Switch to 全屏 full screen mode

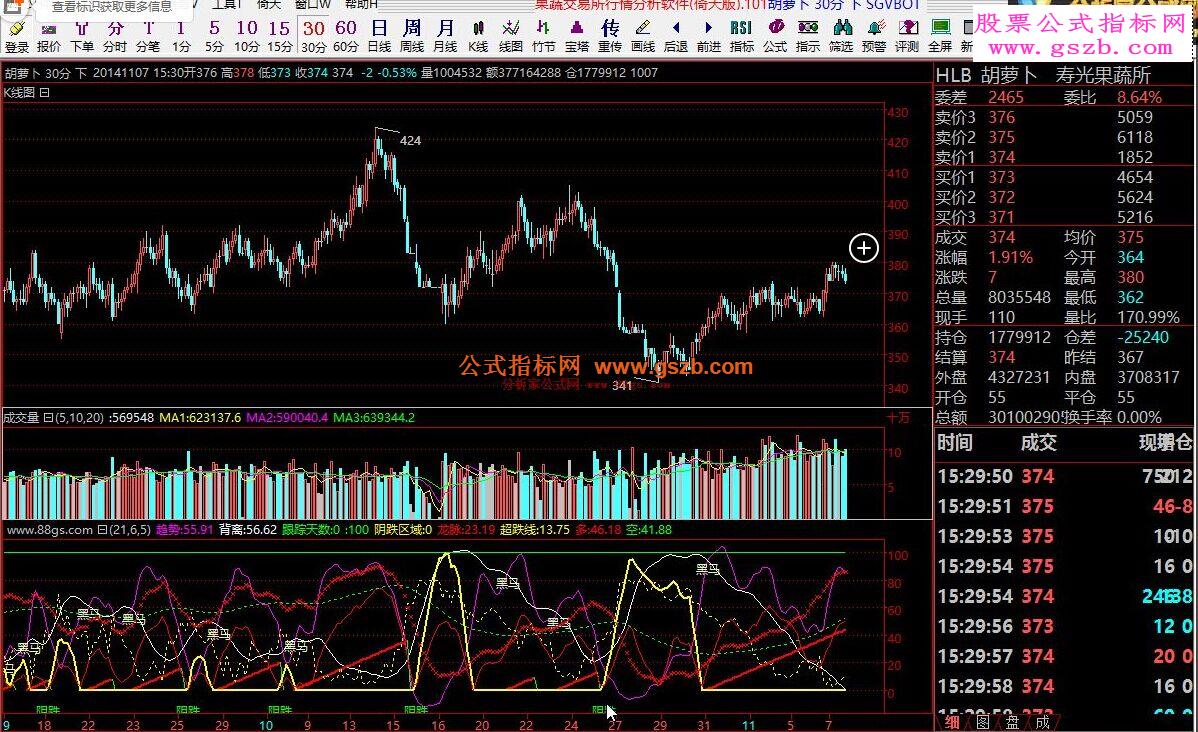[940, 37]
